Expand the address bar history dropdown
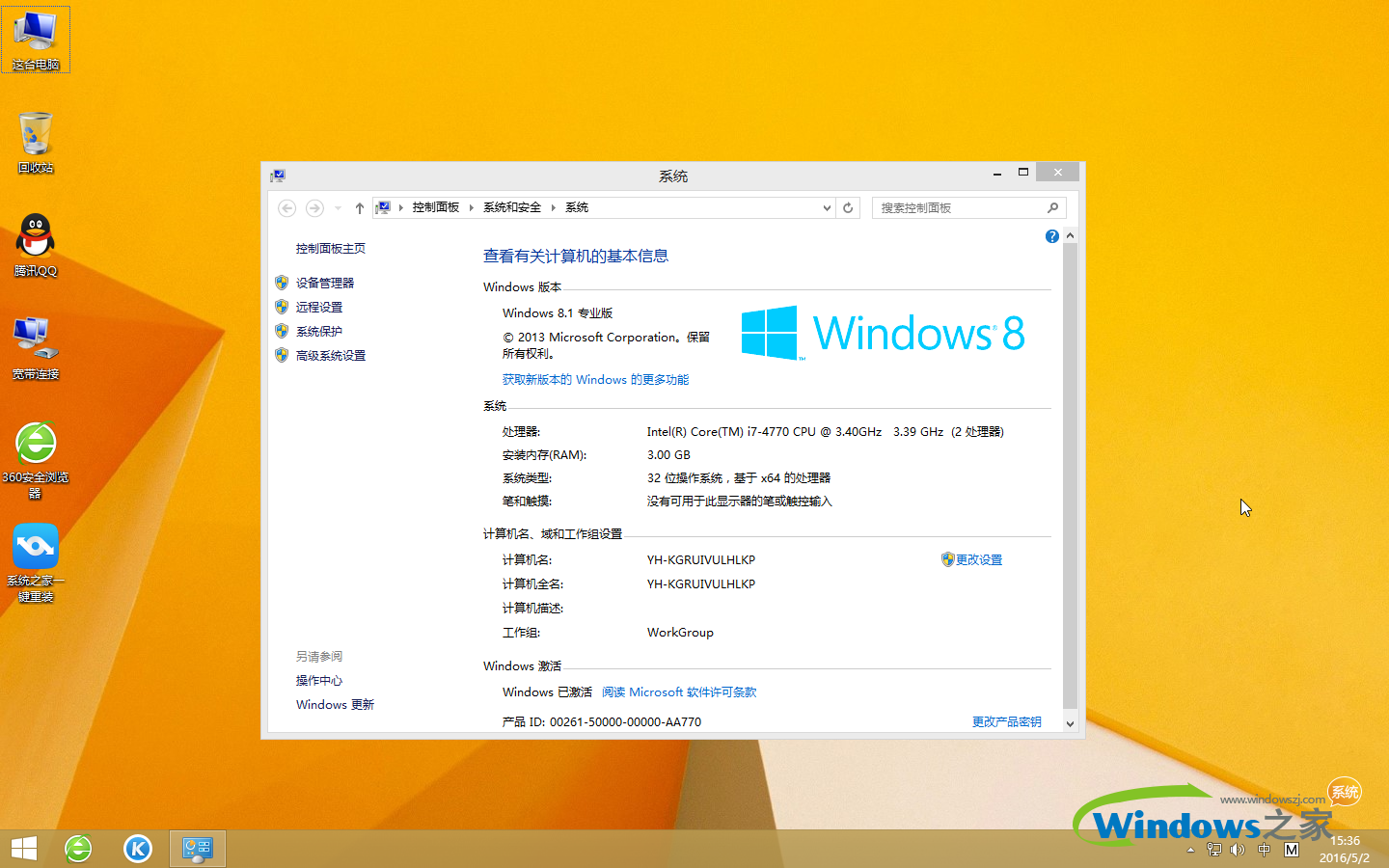1389x868 pixels. tap(827, 208)
